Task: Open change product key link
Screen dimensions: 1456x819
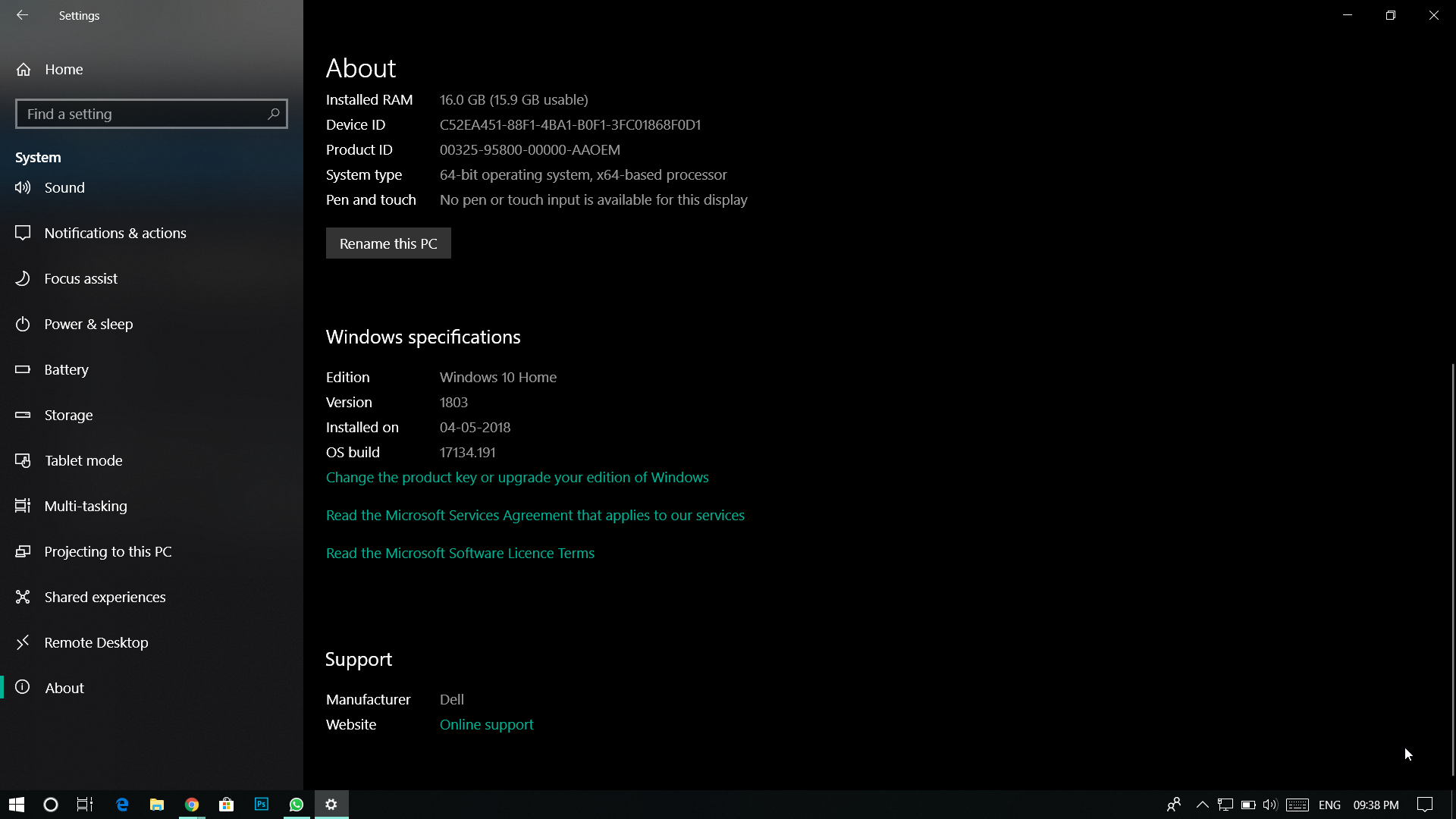Action: pyautogui.click(x=517, y=477)
